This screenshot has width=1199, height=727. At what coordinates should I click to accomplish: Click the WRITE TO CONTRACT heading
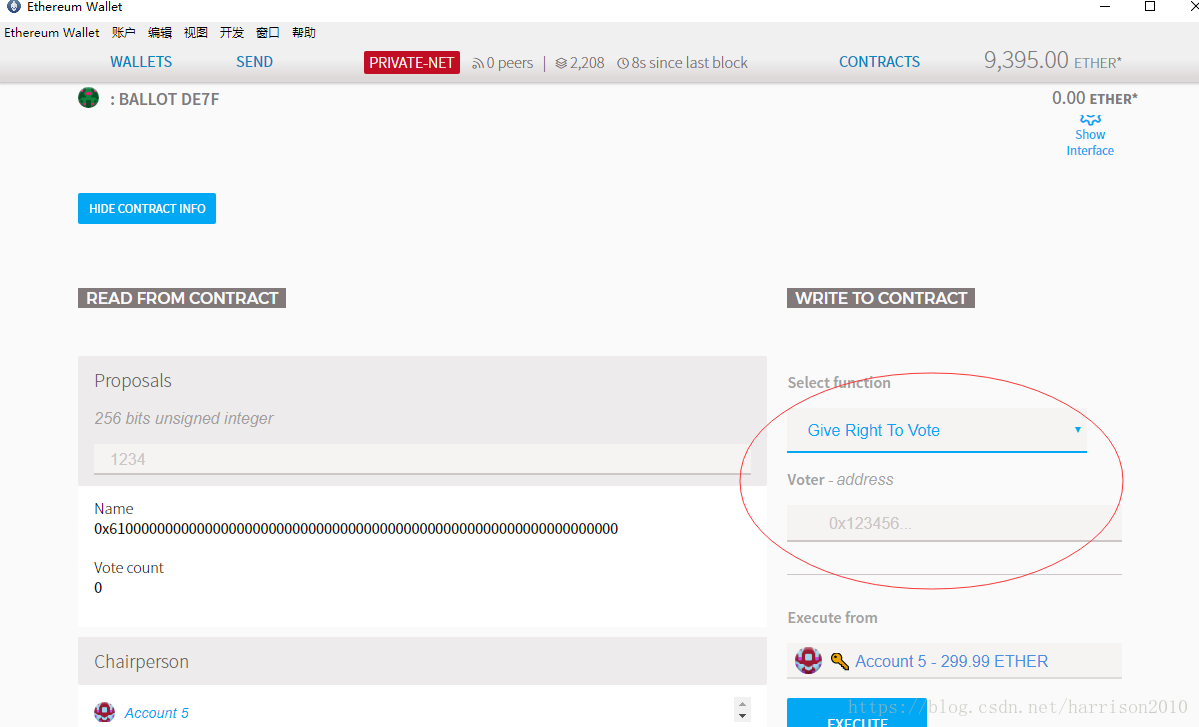click(x=881, y=298)
